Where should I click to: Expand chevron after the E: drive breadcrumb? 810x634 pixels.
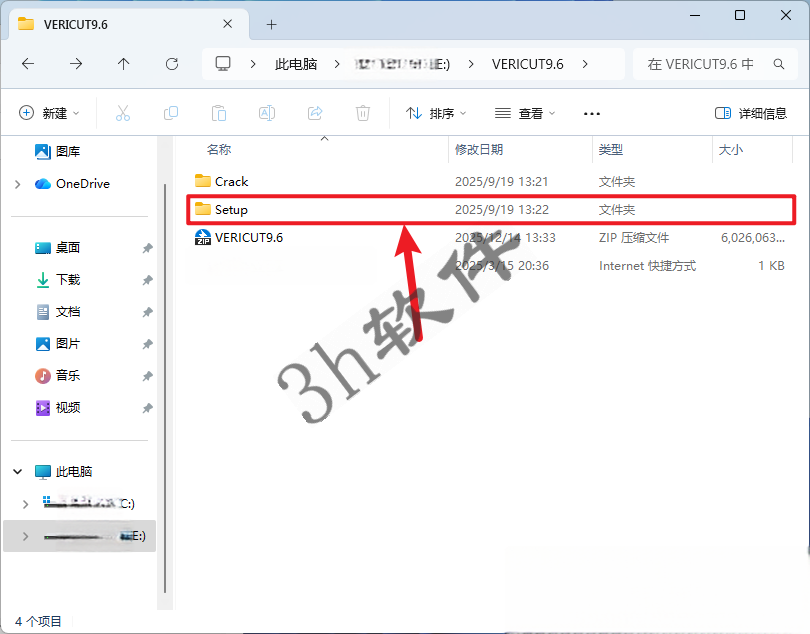point(471,64)
